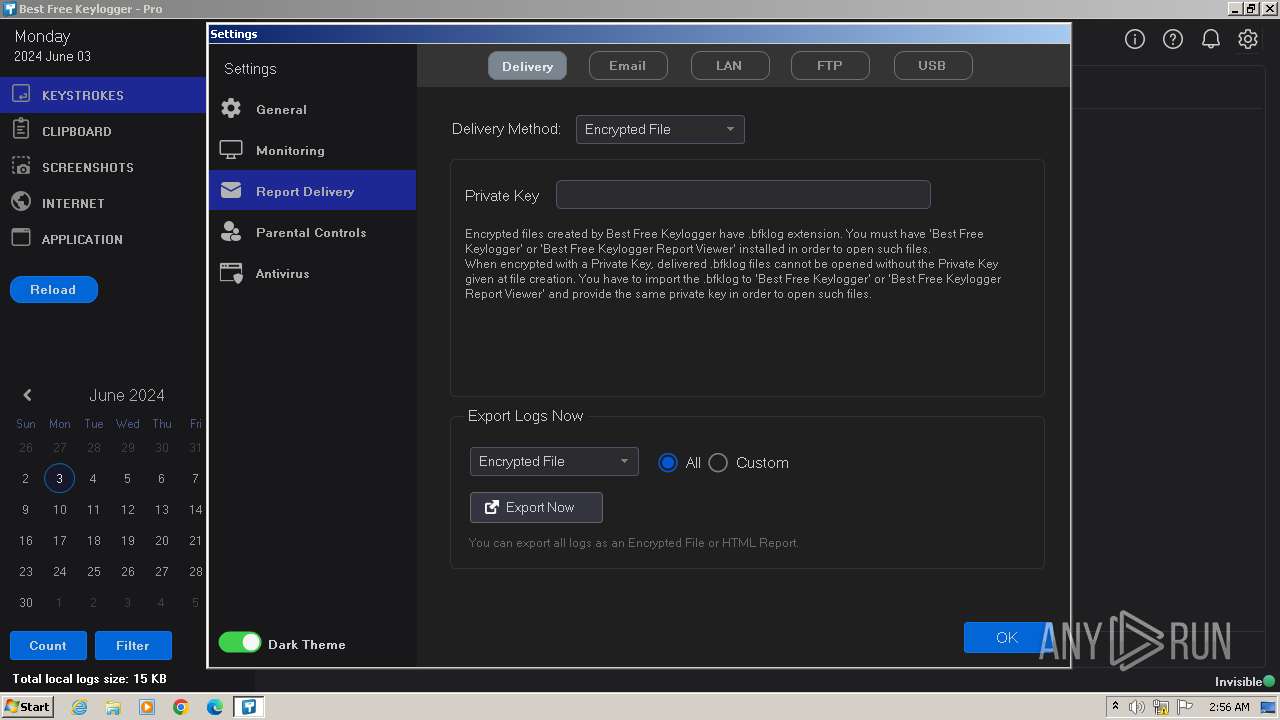The width and height of the screenshot is (1280, 720).
Task: Switch to the USB tab
Action: (932, 66)
